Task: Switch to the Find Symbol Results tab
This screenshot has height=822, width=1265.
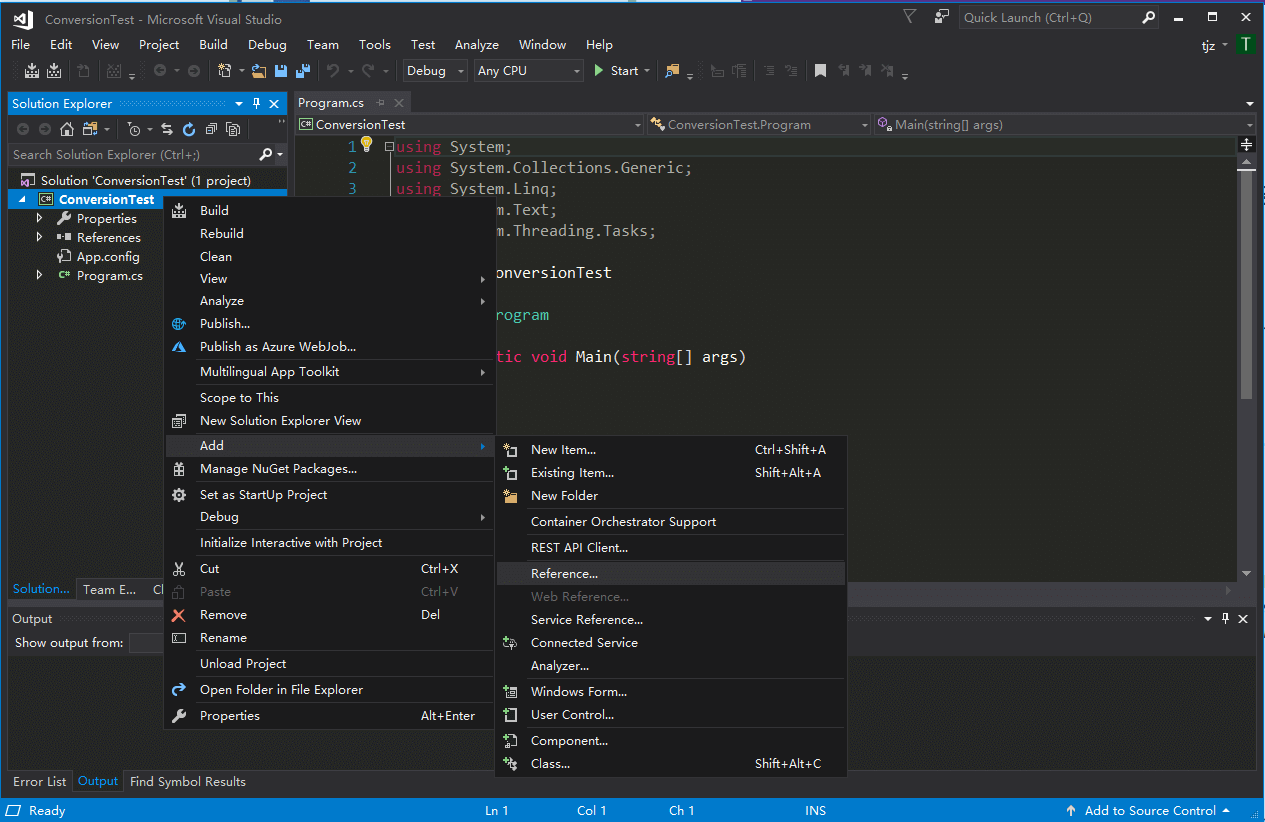Action: pyautogui.click(x=188, y=782)
